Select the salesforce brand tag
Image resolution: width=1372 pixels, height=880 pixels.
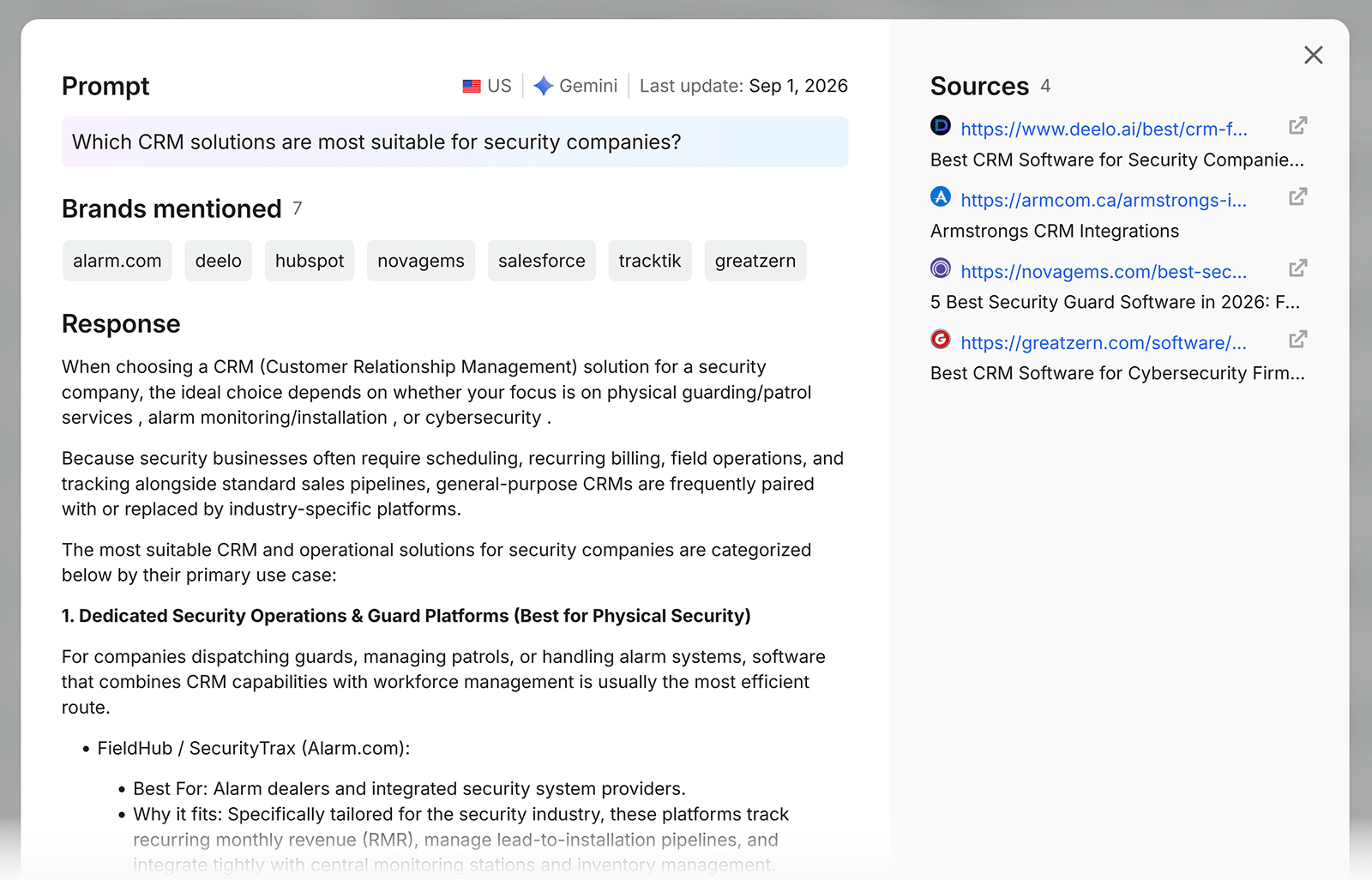click(x=542, y=261)
